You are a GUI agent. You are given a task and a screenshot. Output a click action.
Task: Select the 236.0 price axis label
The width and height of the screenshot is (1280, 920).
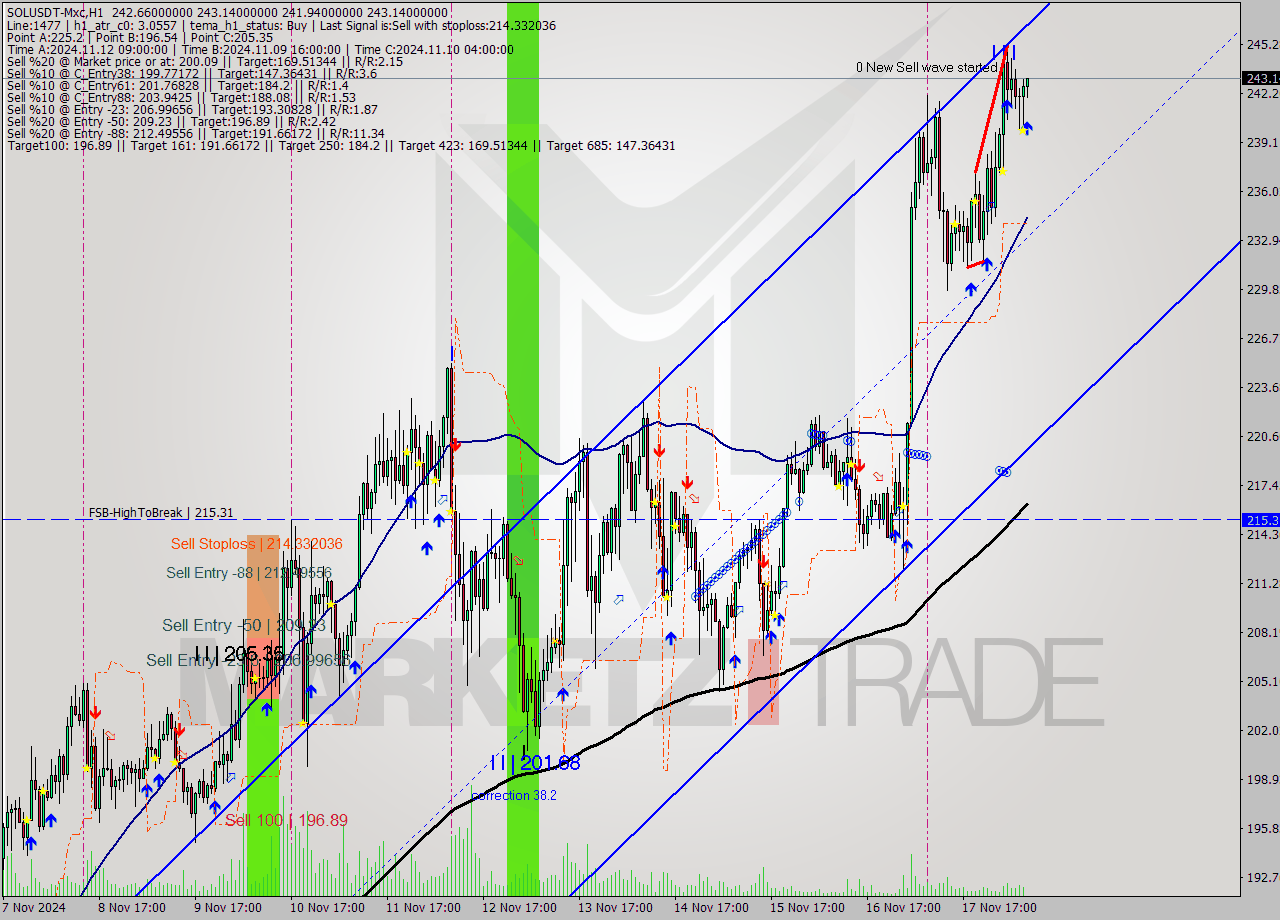[x=1262, y=191]
